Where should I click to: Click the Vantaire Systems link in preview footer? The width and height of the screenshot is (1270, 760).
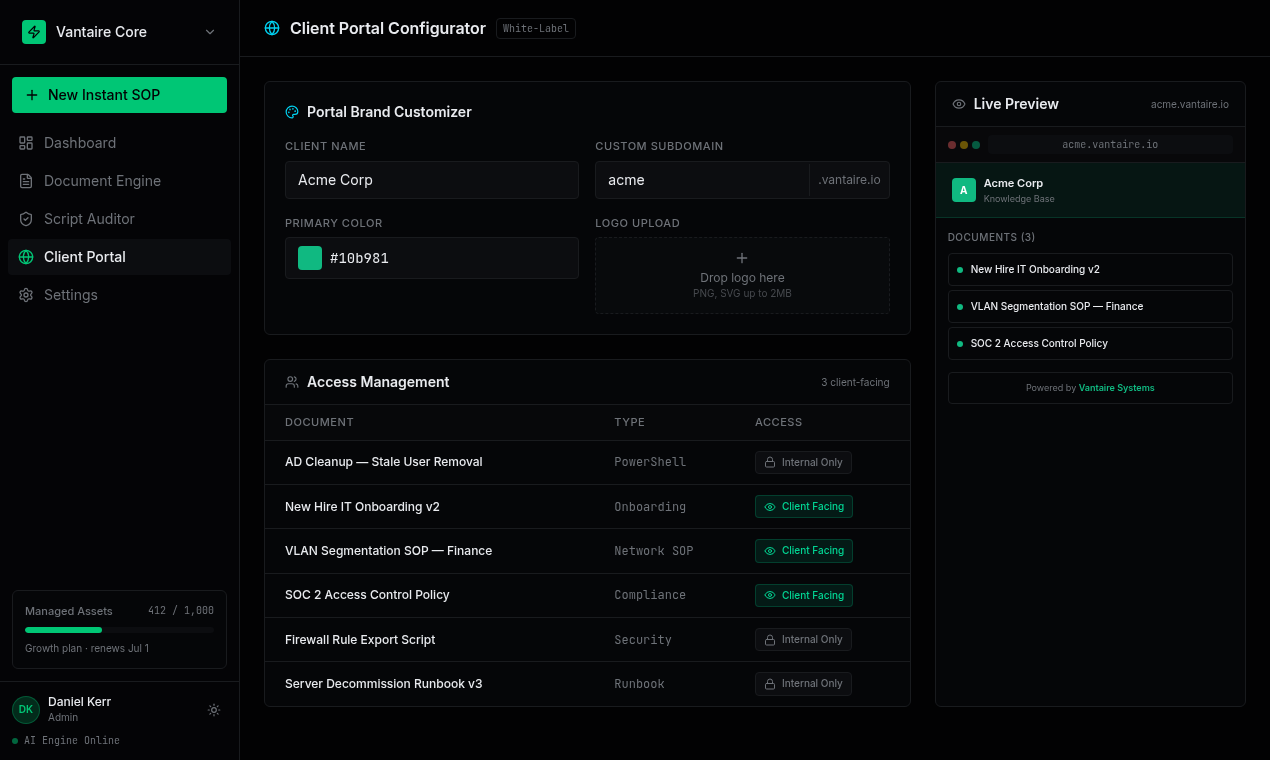click(x=1116, y=388)
